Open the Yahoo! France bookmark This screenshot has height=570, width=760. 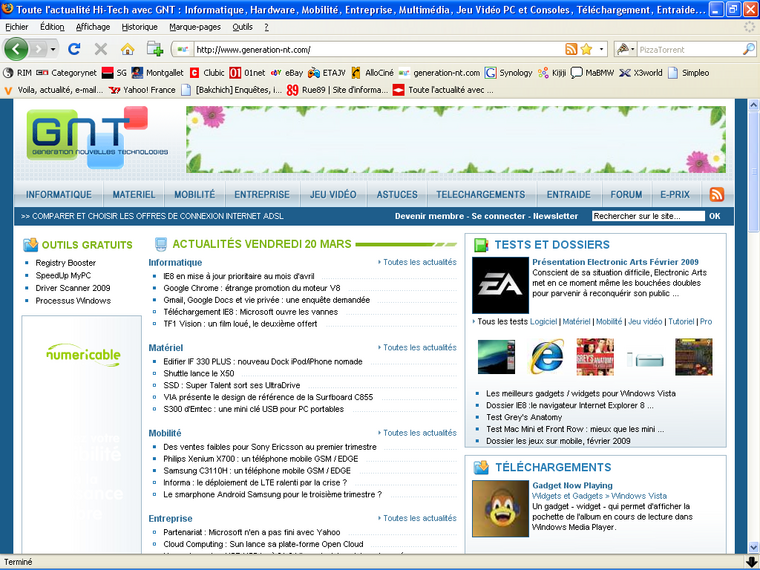pyautogui.click(x=142, y=90)
